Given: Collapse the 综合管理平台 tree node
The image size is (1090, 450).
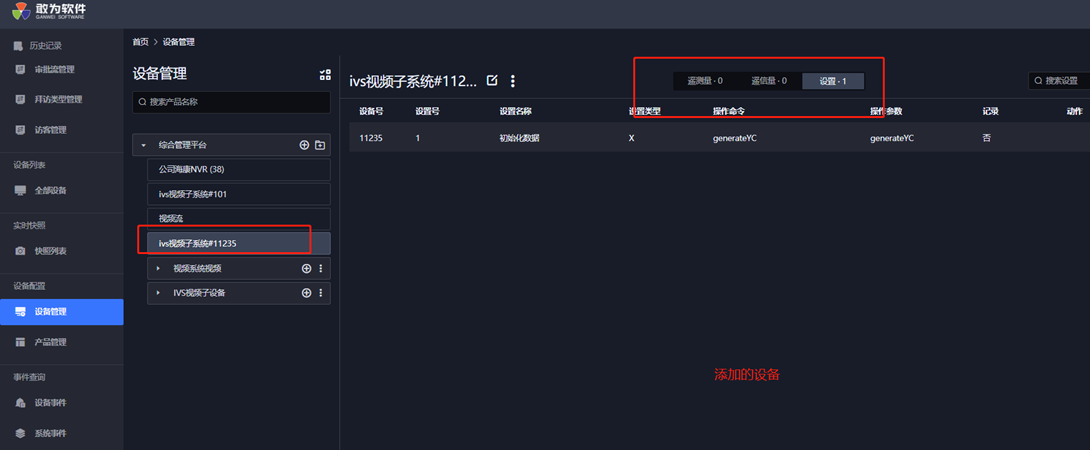Looking at the screenshot, I should [x=144, y=145].
